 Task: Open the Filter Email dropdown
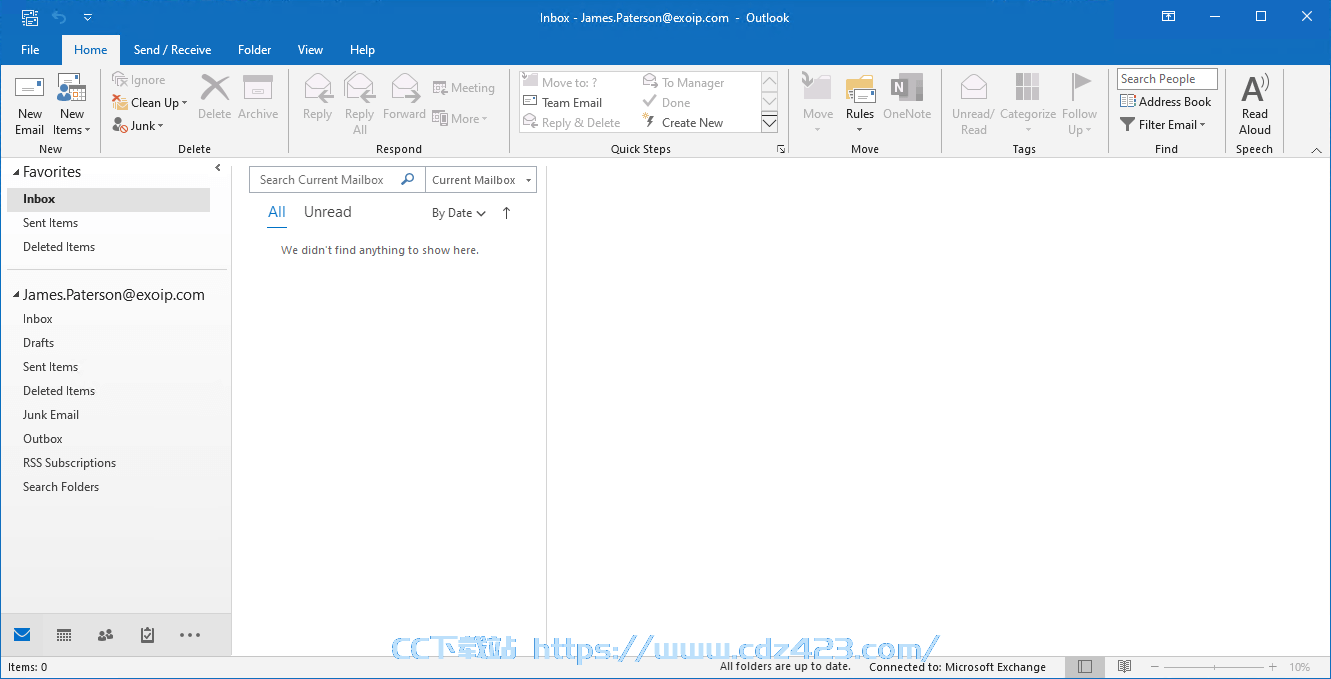point(1163,125)
